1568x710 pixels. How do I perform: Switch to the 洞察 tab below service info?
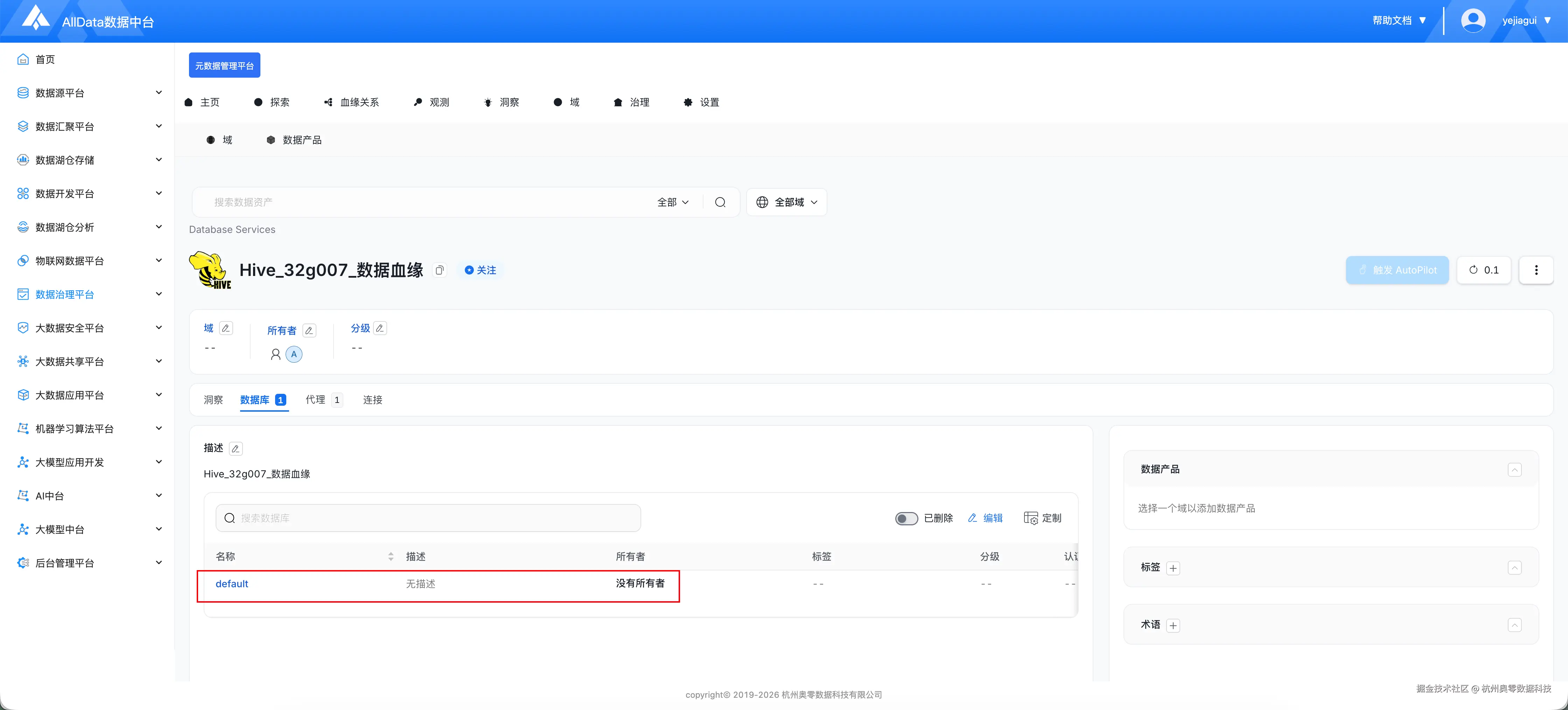pyautogui.click(x=213, y=400)
